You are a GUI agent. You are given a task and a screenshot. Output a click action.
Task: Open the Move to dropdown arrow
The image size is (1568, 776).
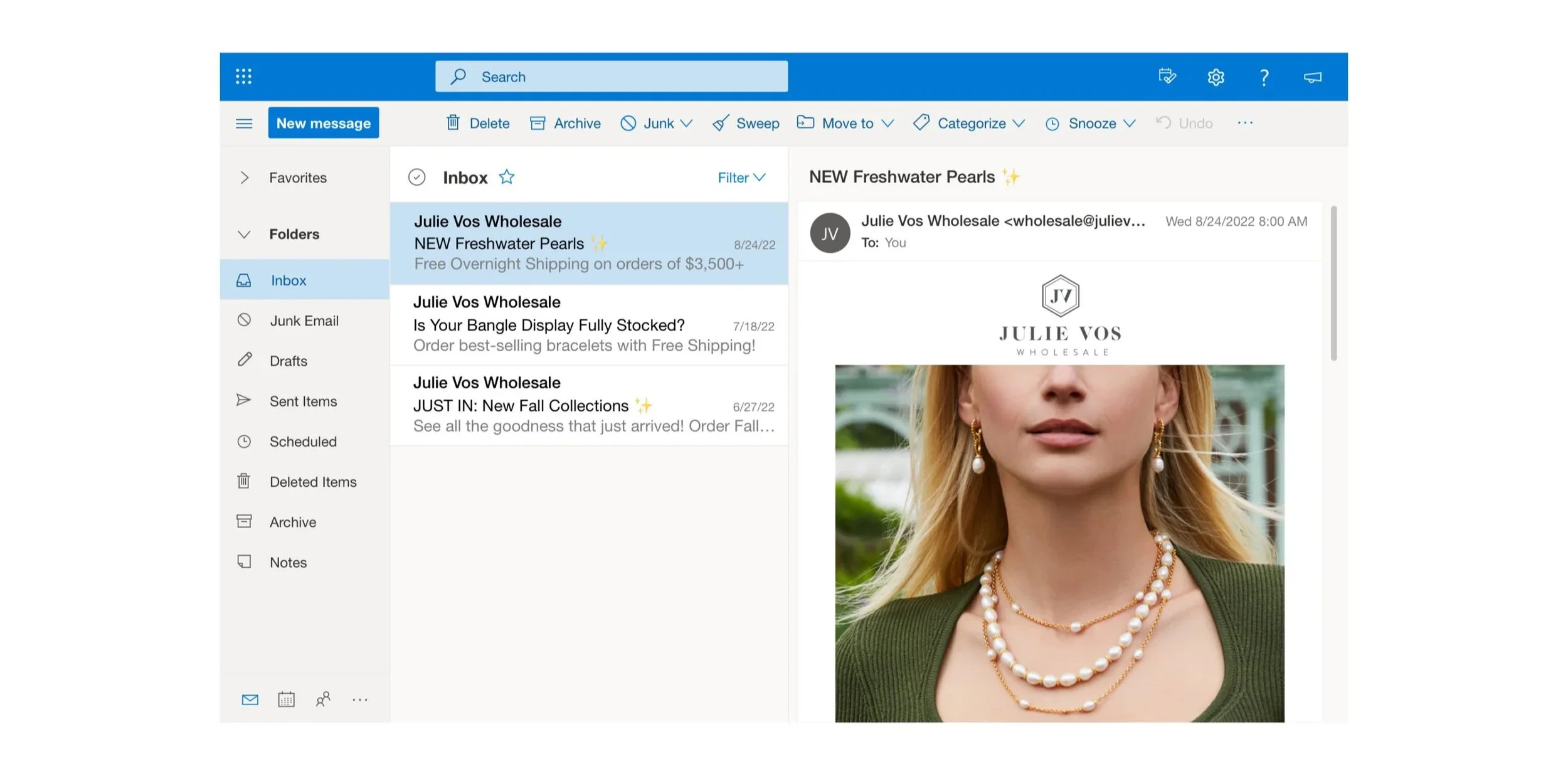pos(887,124)
